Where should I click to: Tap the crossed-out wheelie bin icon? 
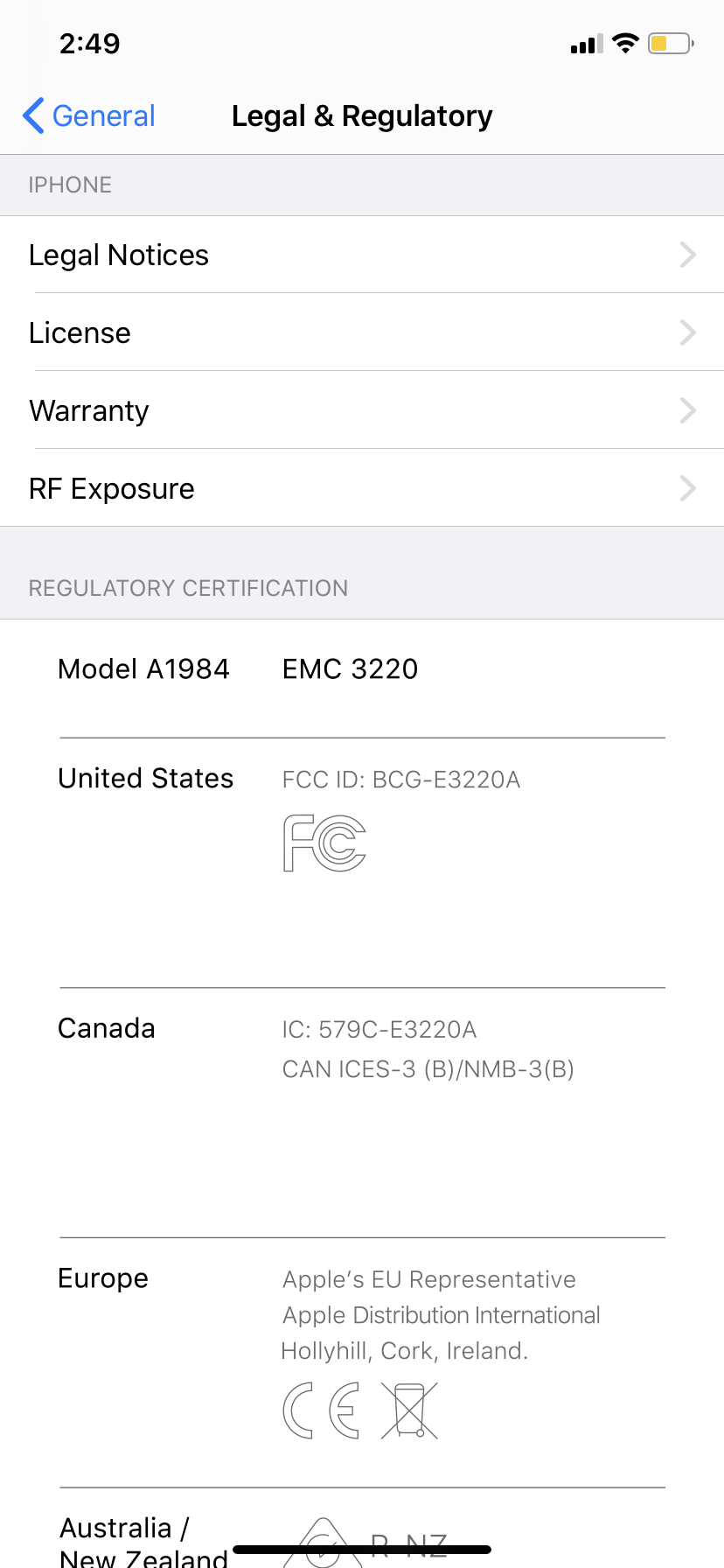pos(409,1410)
